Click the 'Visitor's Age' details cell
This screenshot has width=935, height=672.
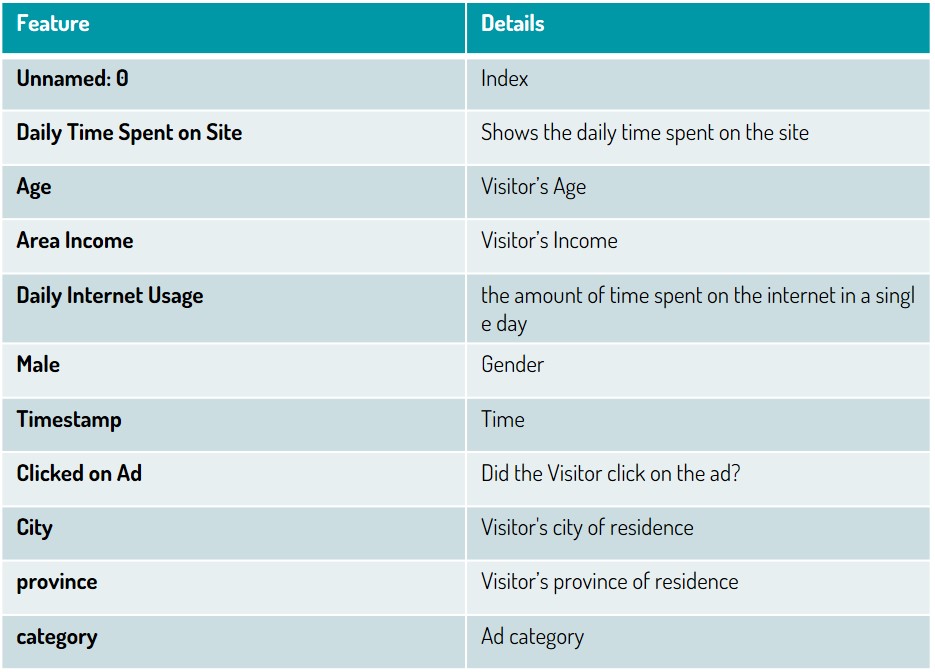coord(698,192)
